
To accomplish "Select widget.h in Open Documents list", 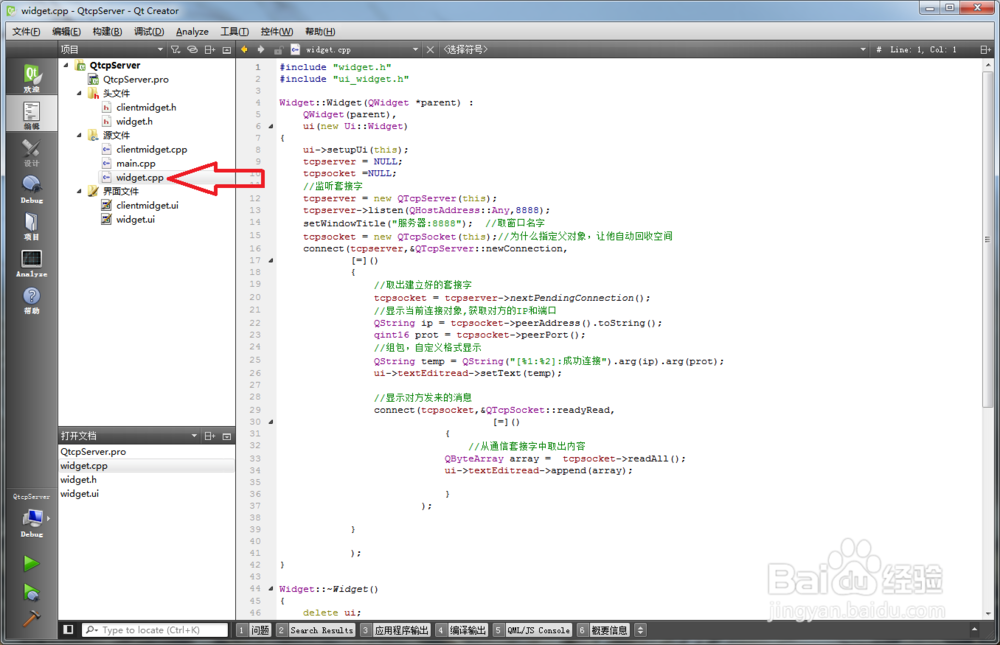I will pos(78,480).
